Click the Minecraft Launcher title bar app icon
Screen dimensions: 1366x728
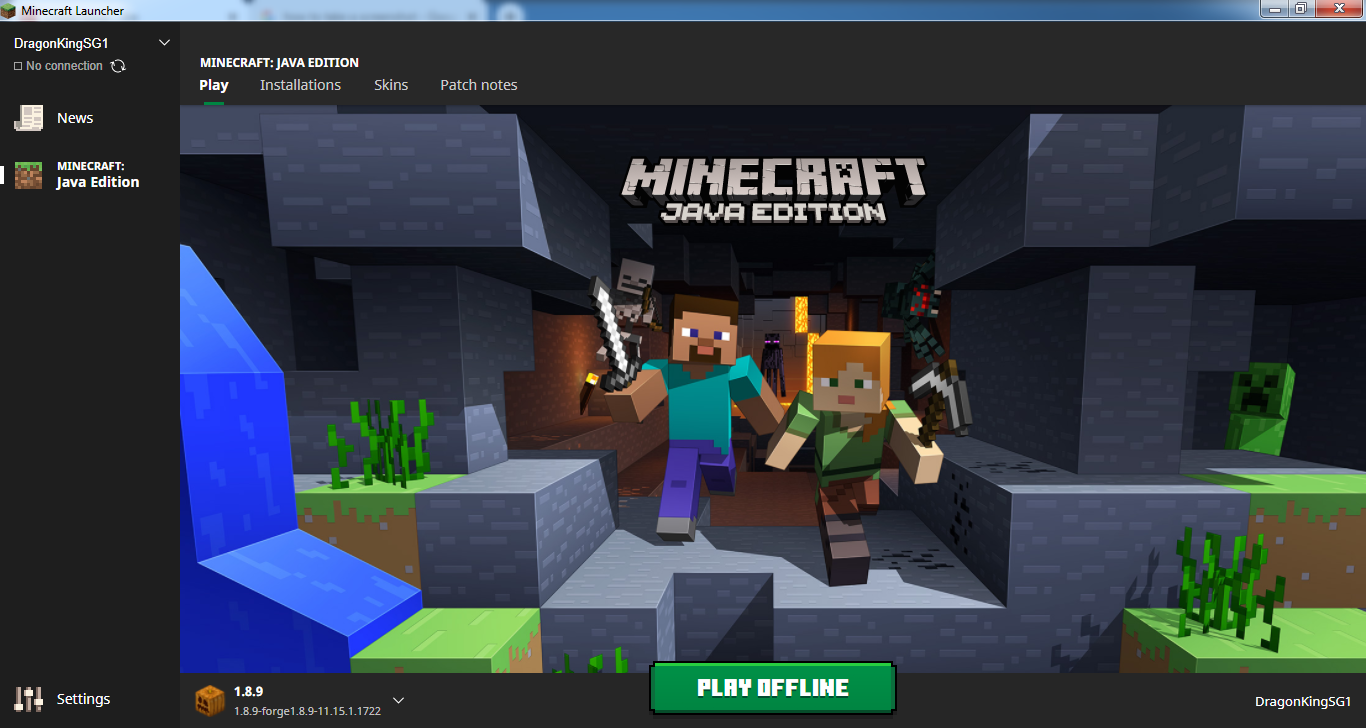pyautogui.click(x=10, y=10)
